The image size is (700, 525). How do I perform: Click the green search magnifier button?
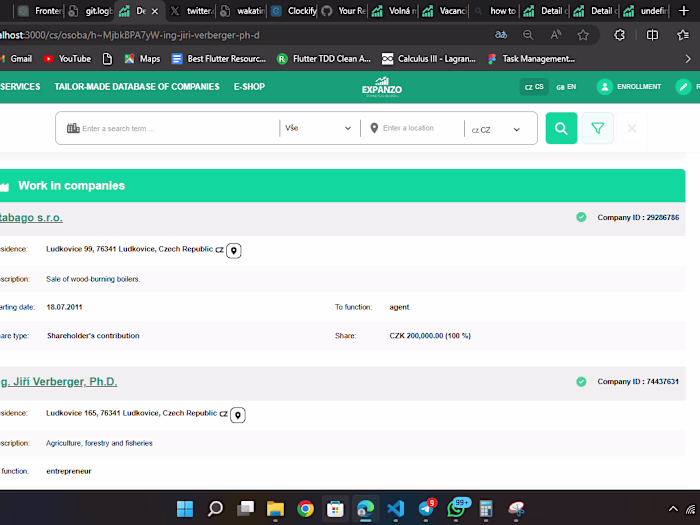561,129
